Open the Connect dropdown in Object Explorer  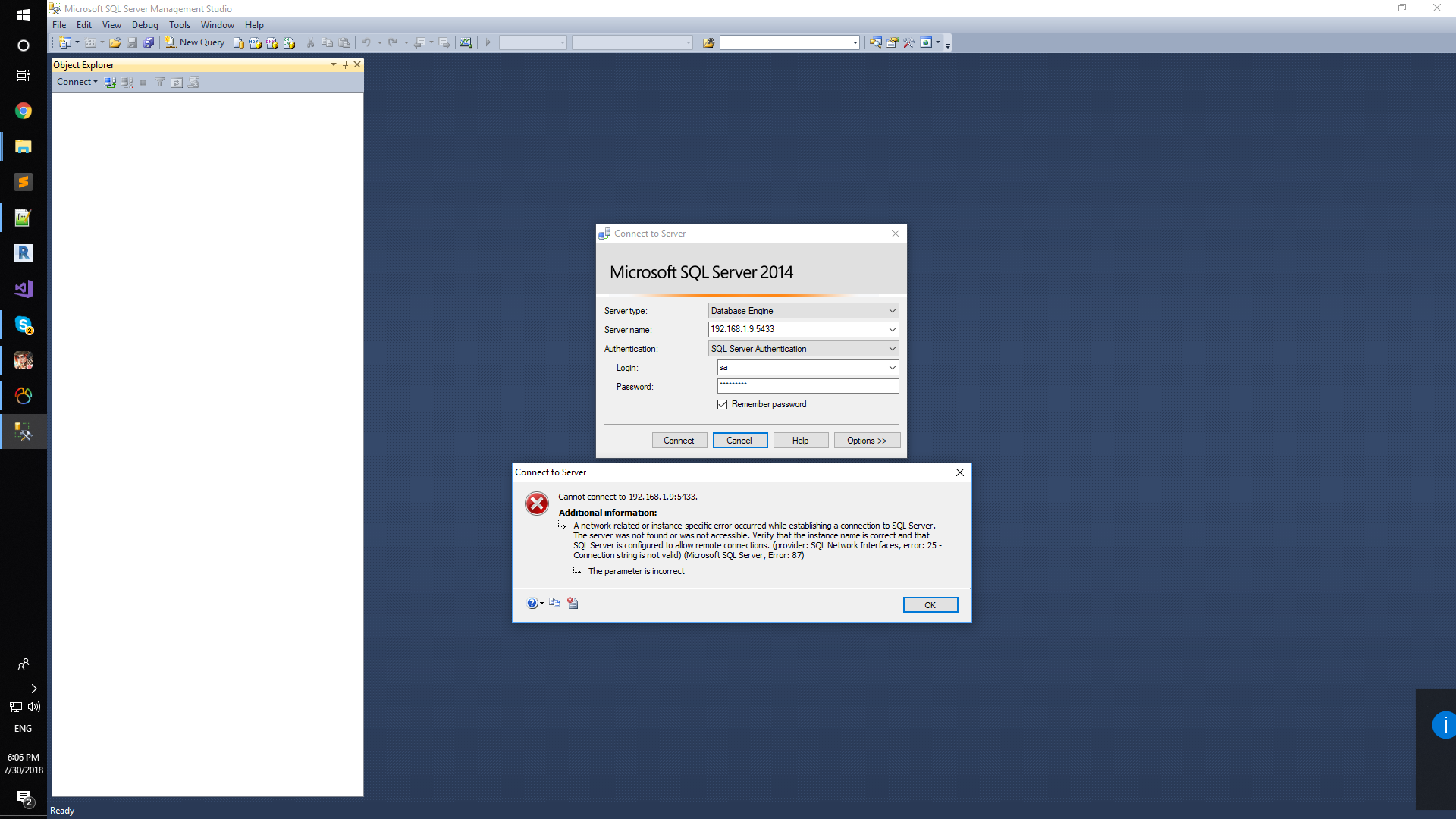pyautogui.click(x=77, y=82)
